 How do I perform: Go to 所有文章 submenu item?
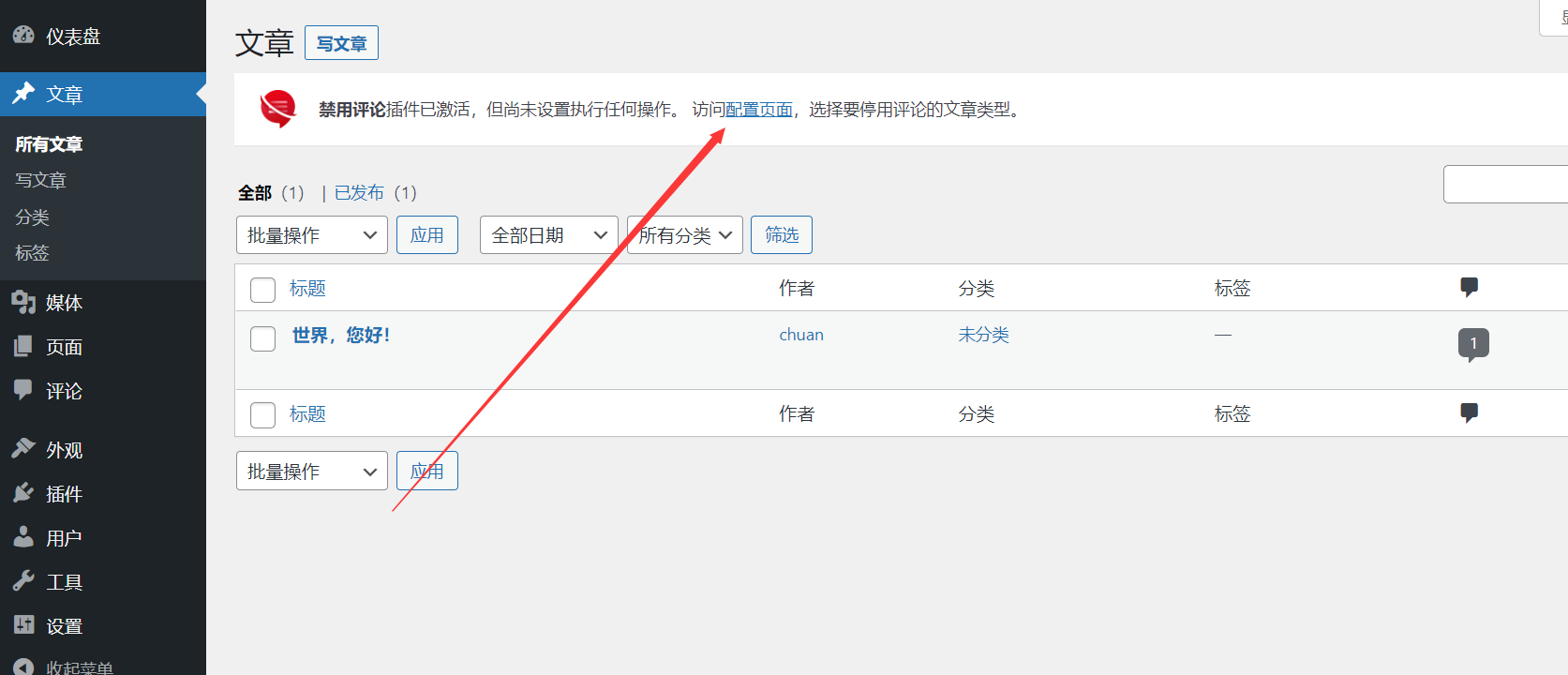tap(49, 144)
